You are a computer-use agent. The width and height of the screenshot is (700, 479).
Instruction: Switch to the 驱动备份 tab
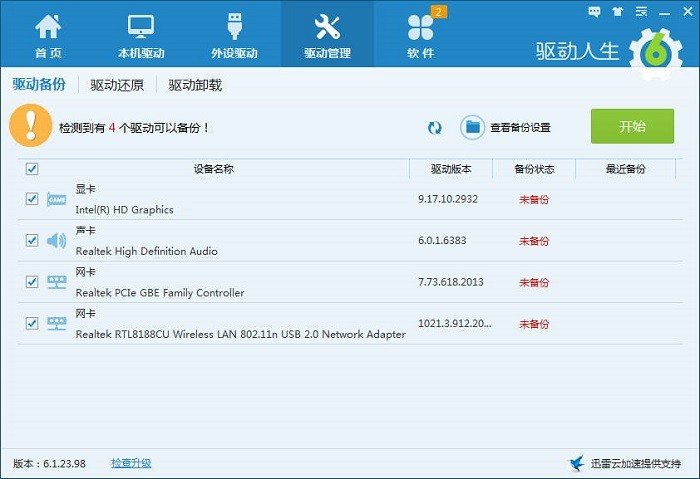[39, 84]
